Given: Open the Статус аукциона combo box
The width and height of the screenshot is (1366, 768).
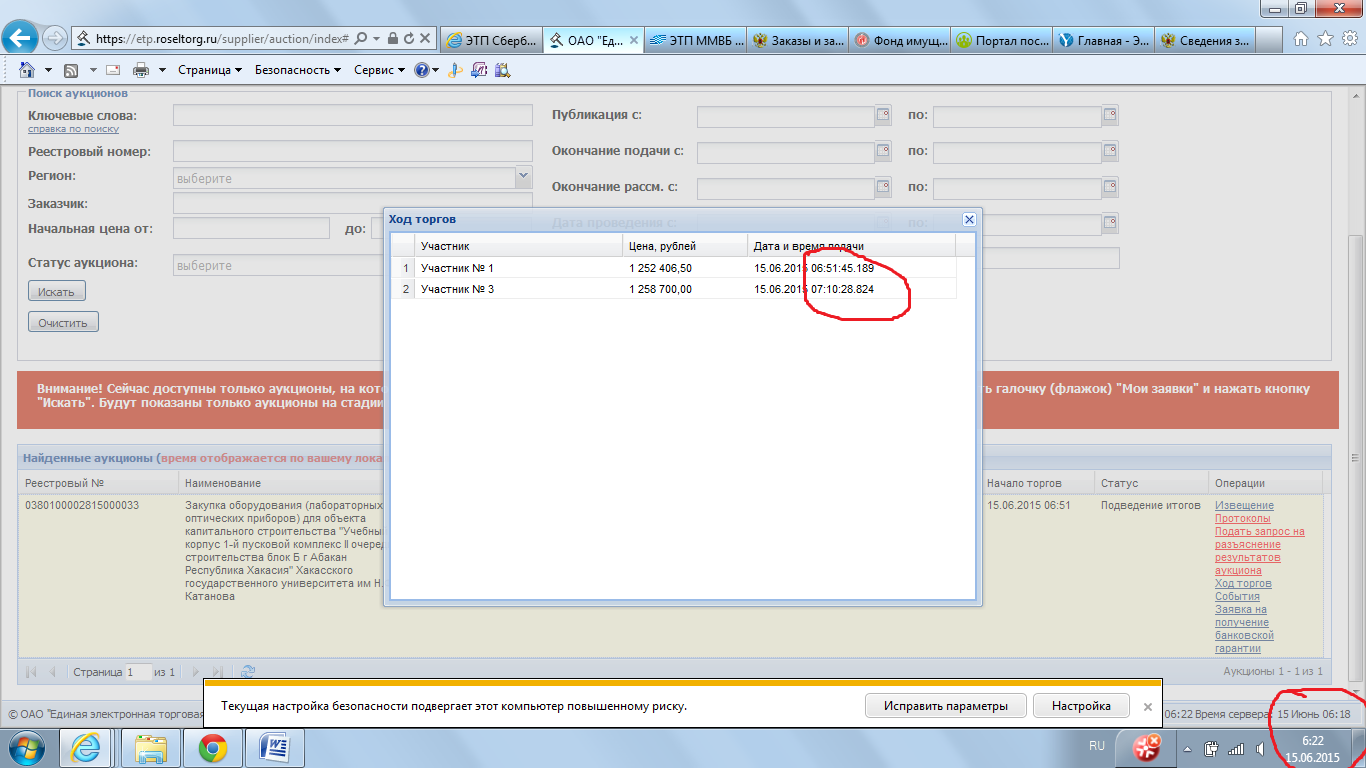Looking at the screenshot, I should pos(280,266).
